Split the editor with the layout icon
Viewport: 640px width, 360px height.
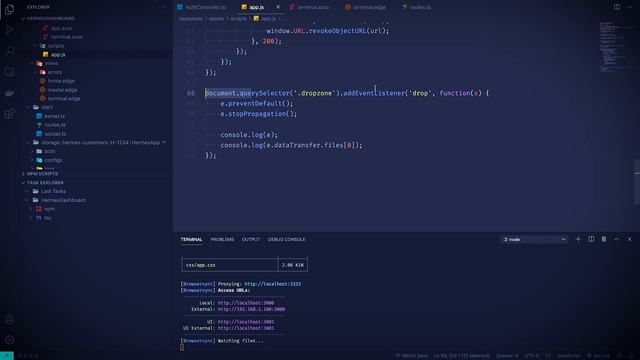coord(617,7)
